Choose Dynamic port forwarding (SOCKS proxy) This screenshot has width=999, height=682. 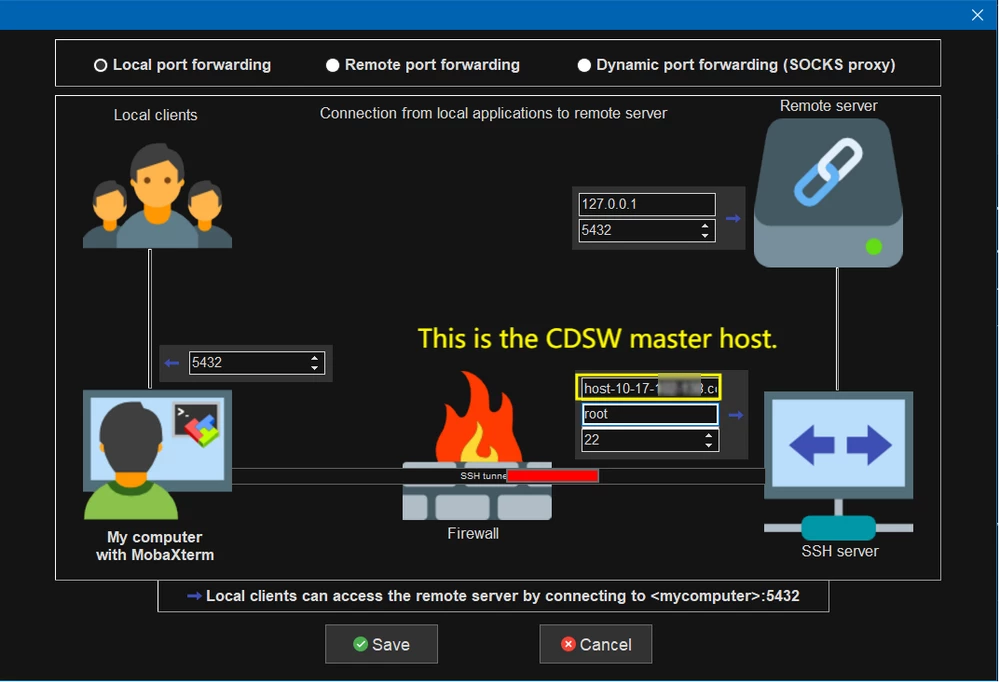coord(584,65)
